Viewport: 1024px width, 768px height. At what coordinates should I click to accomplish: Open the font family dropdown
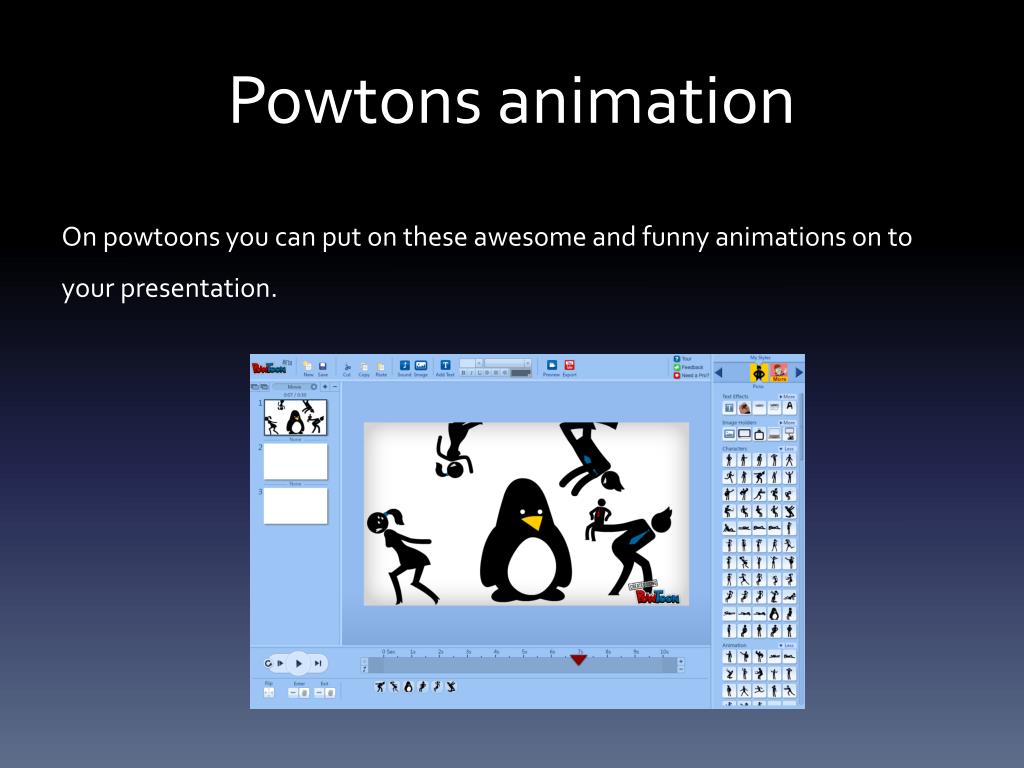tap(528, 364)
